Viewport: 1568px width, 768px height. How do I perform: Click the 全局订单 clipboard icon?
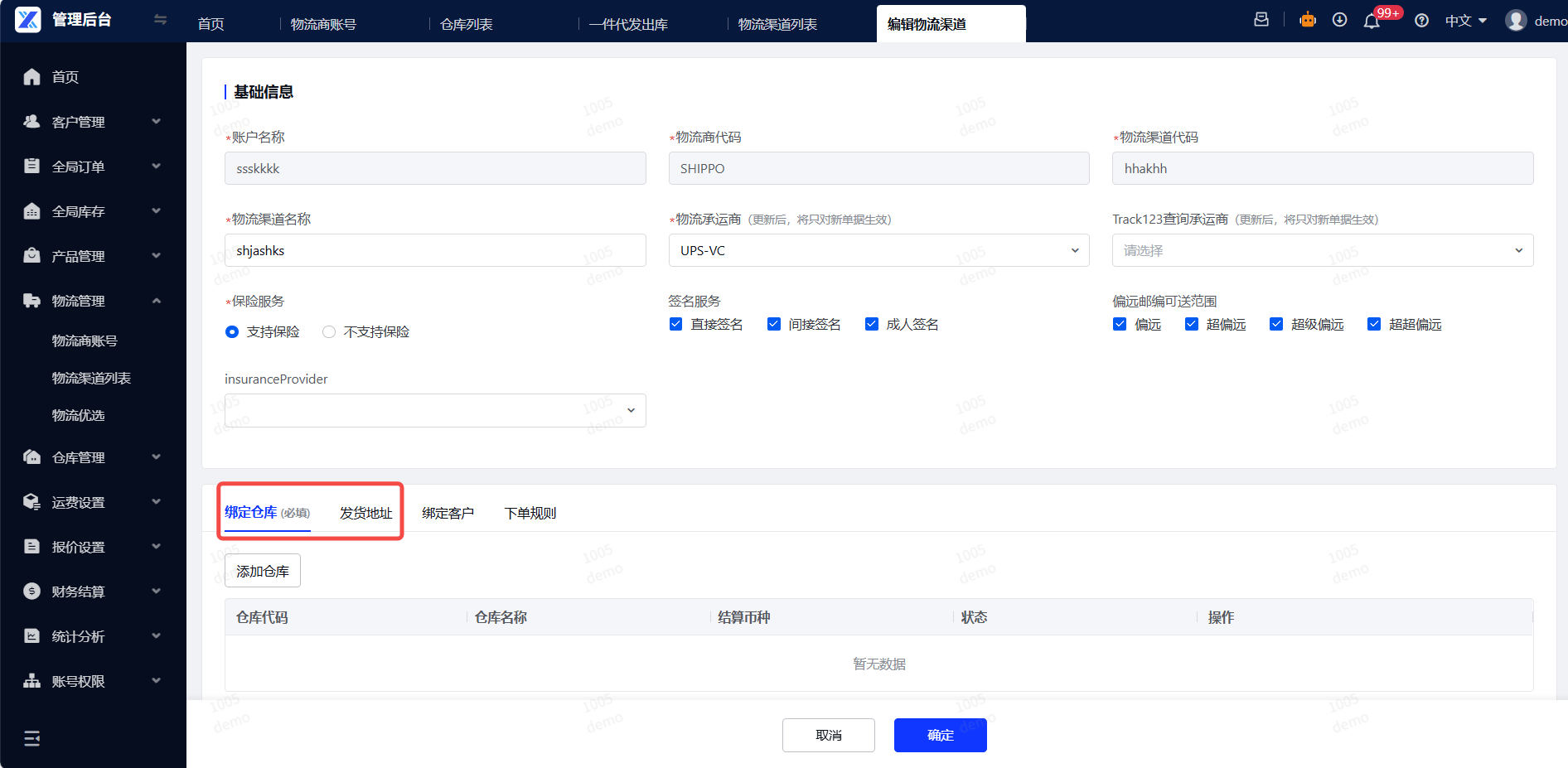tap(31, 167)
